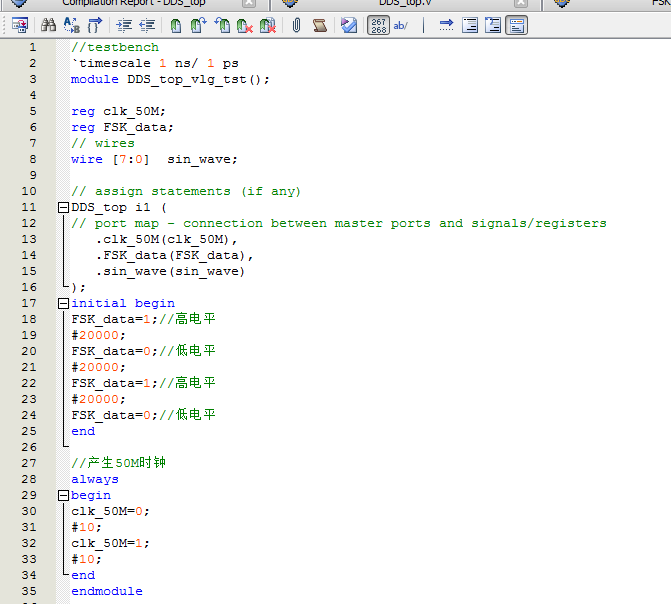Collapse the initial begin block
The width and height of the screenshot is (671, 604).
63,303
